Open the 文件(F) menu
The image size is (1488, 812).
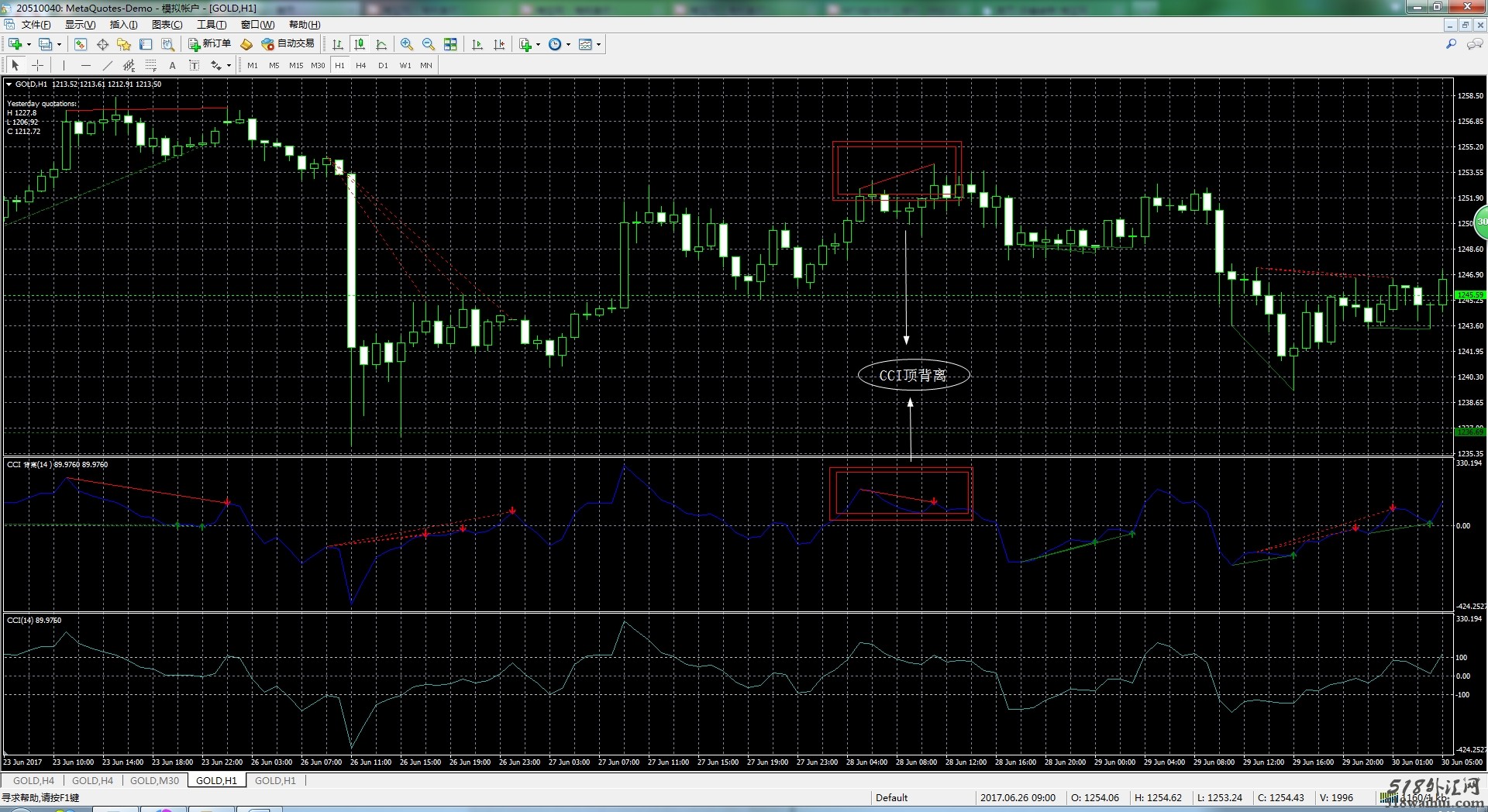point(36,25)
